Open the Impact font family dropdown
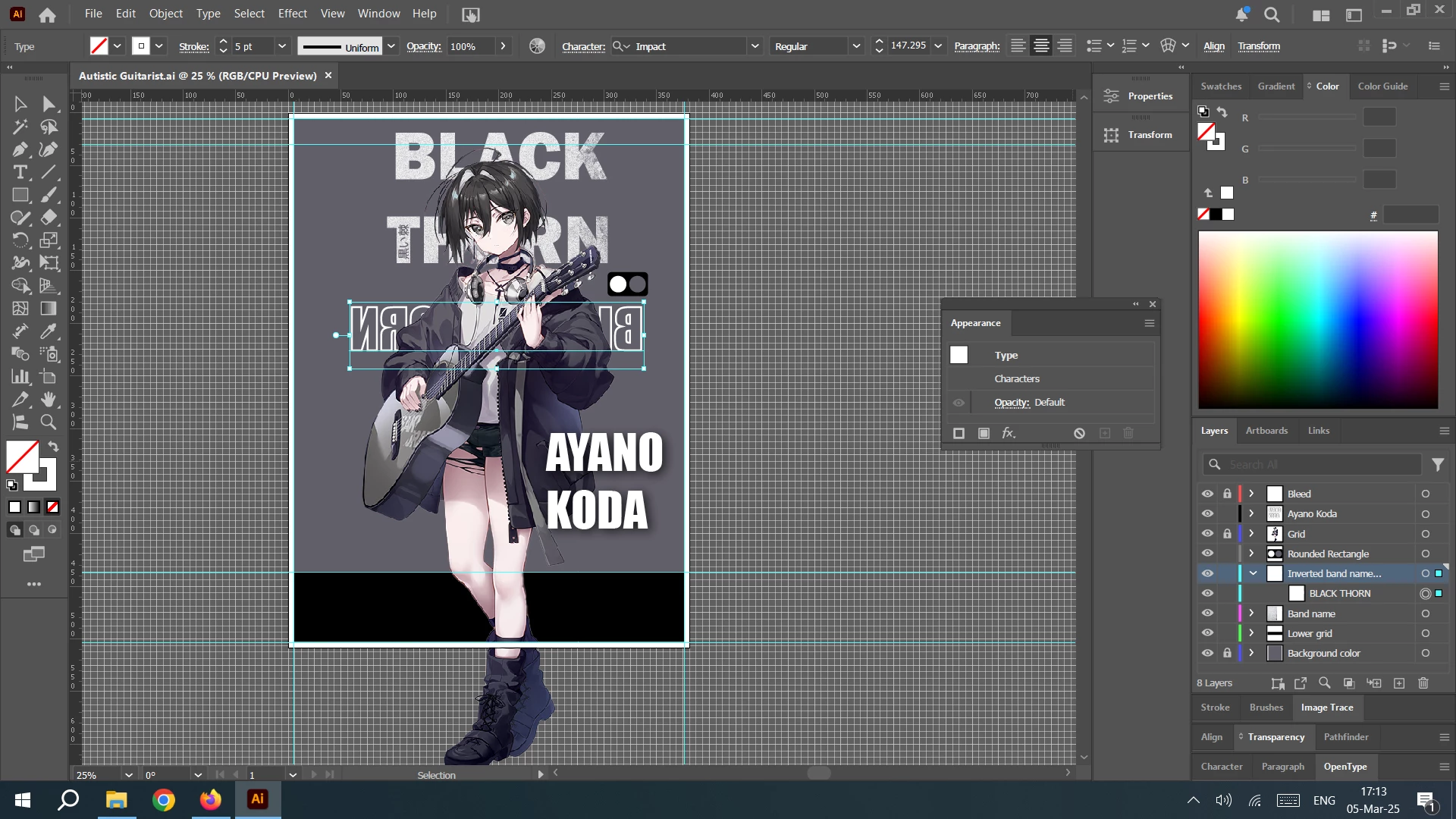The image size is (1456, 819). pyautogui.click(x=755, y=46)
